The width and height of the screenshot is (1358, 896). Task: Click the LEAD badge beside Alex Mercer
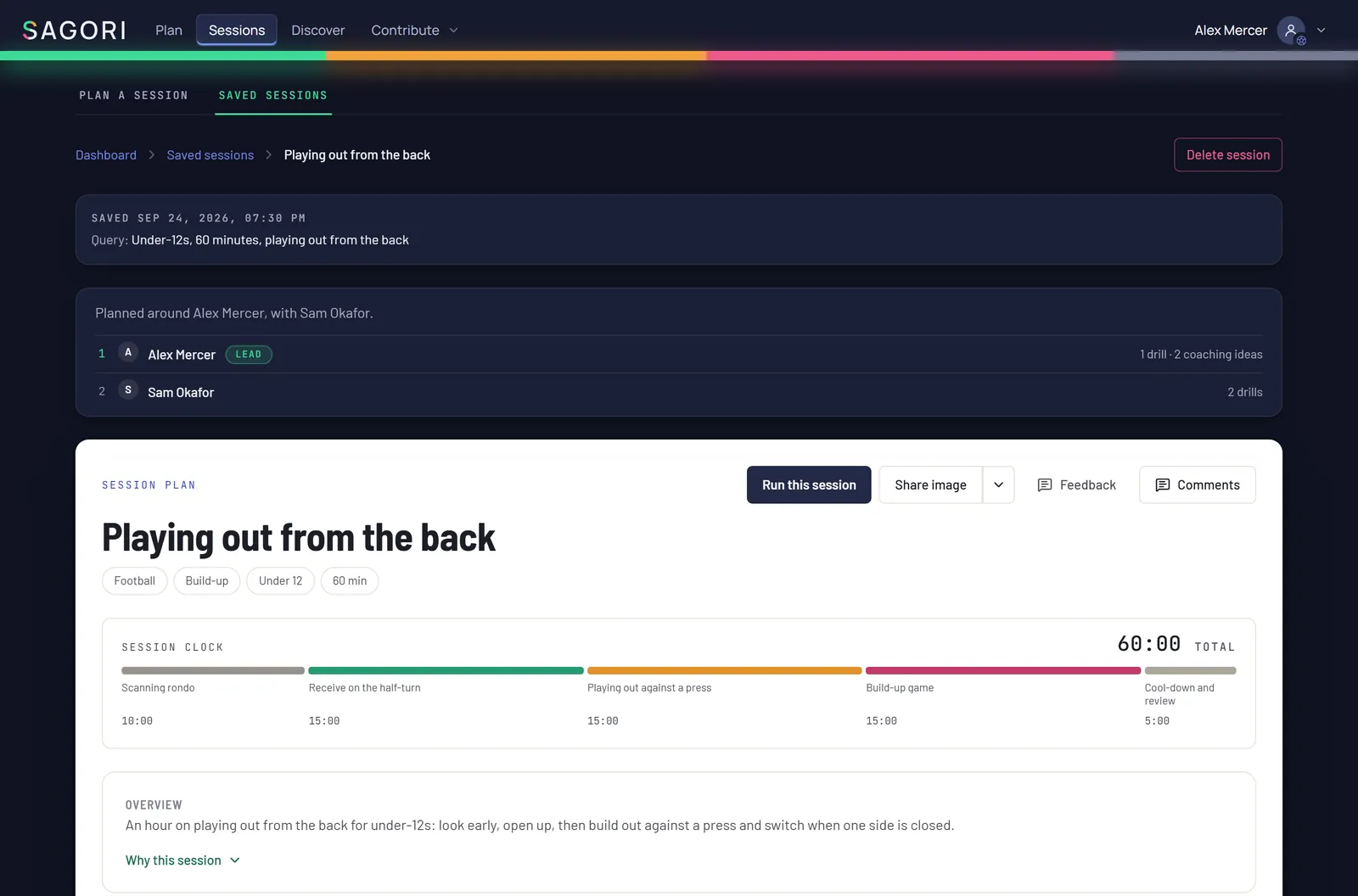249,355
